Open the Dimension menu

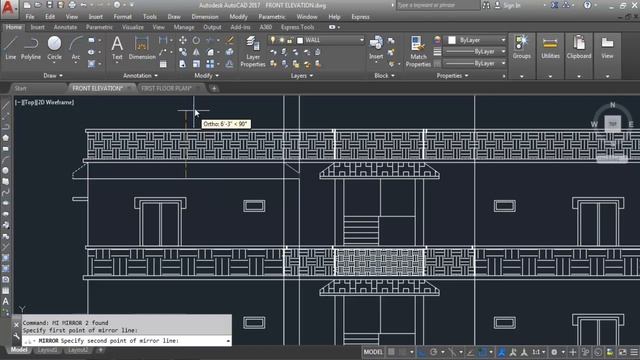tap(204, 17)
